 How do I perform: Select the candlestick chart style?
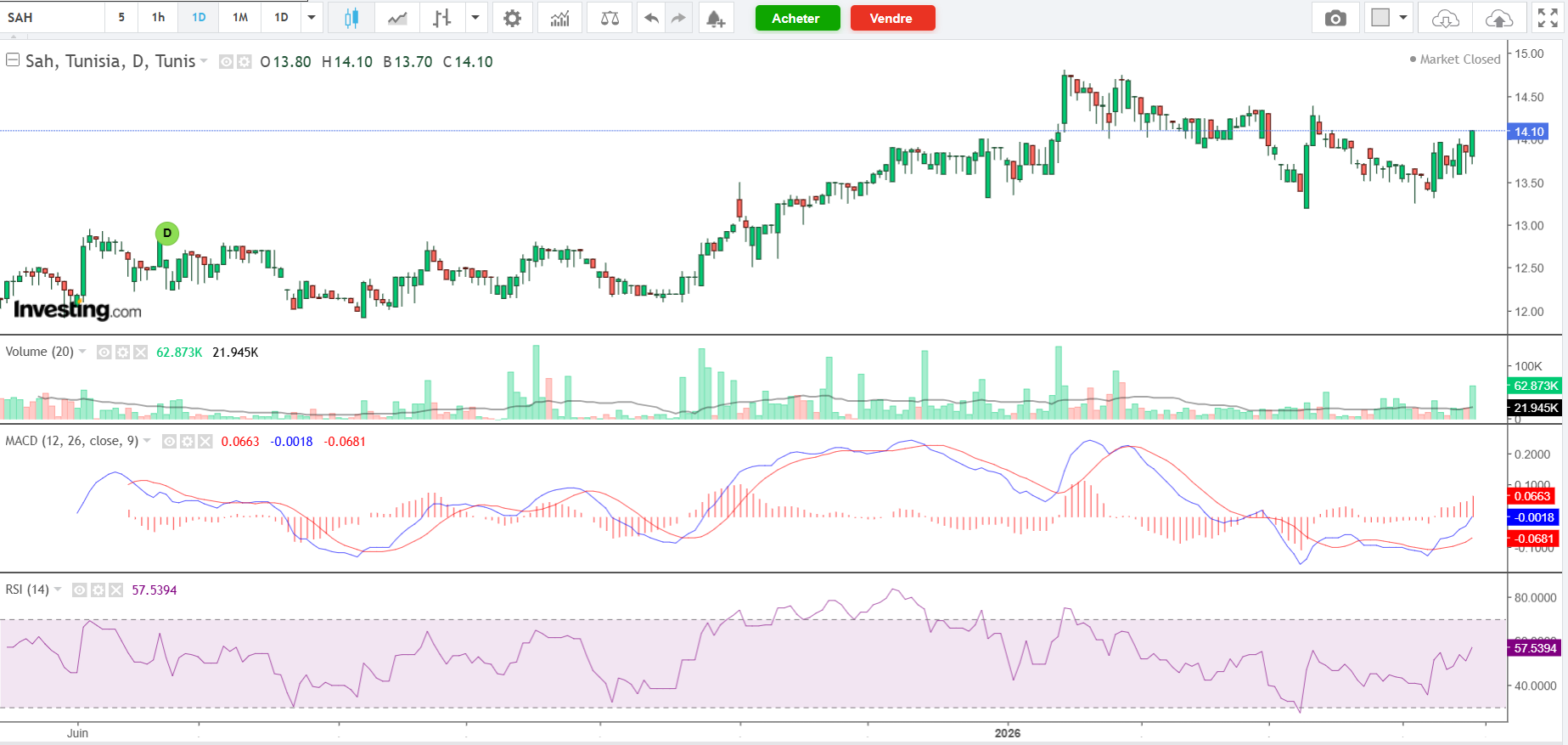tap(351, 18)
